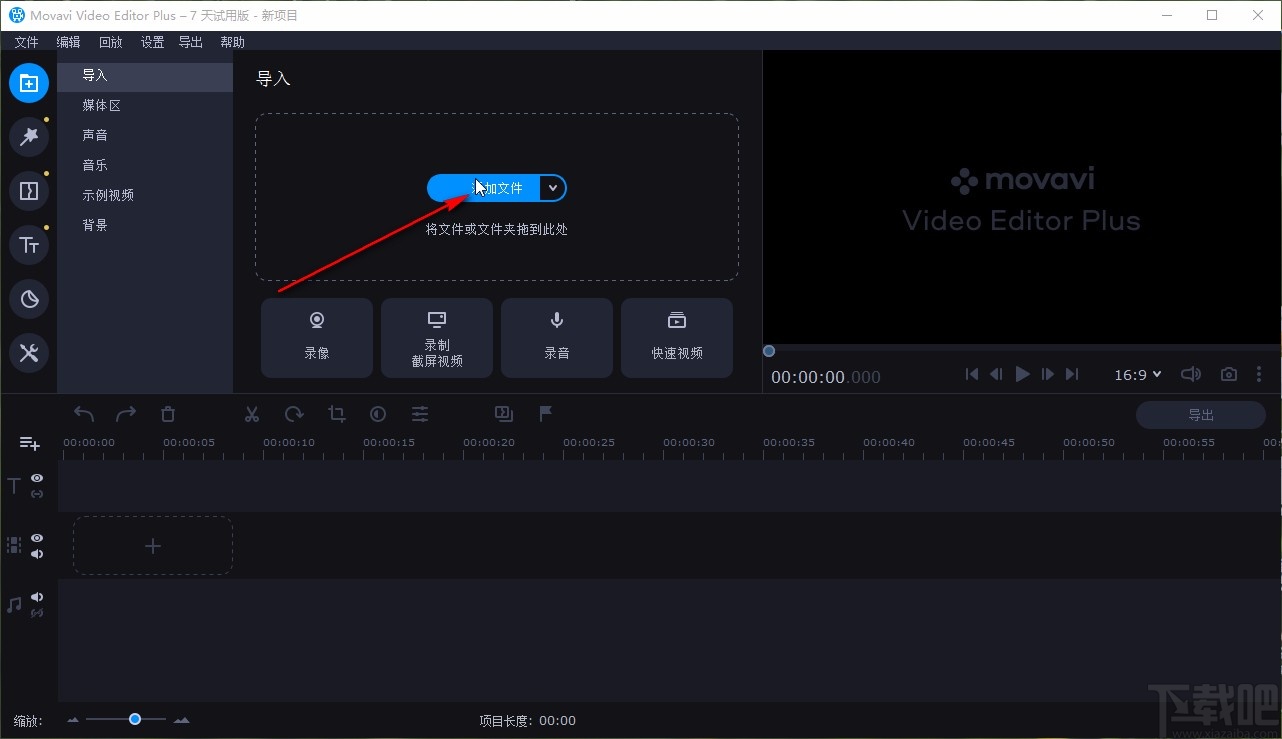Click the timeline zoom slider handle
Viewport: 1282px width, 739px height.
(134, 719)
